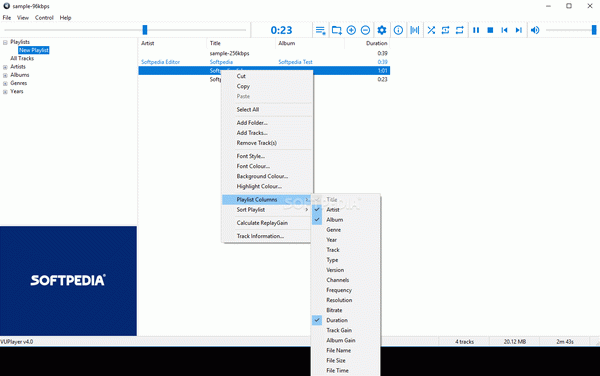Skip to the next track
The width and height of the screenshot is (600, 376).
pyautogui.click(x=518, y=30)
